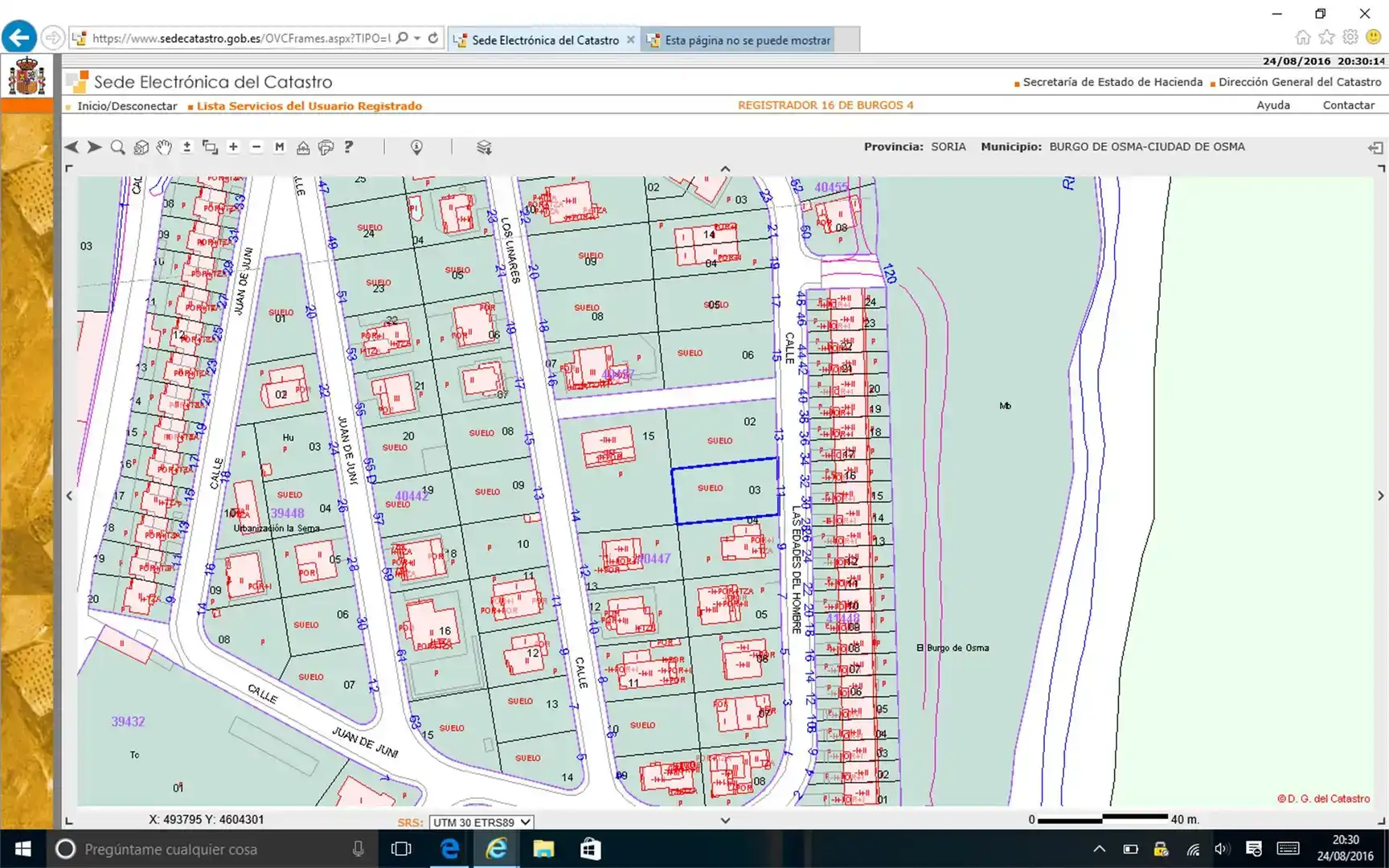Click the purple block number 39432
The image size is (1389, 868).
tap(128, 722)
